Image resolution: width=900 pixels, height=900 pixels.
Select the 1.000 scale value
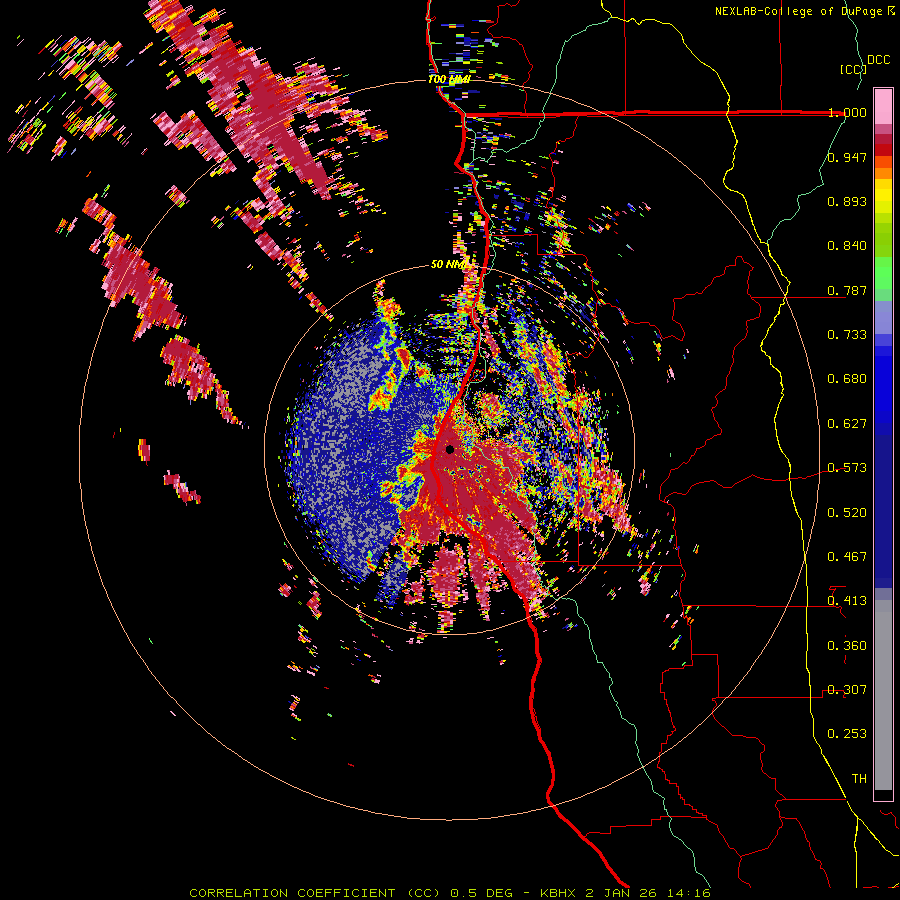point(847,112)
